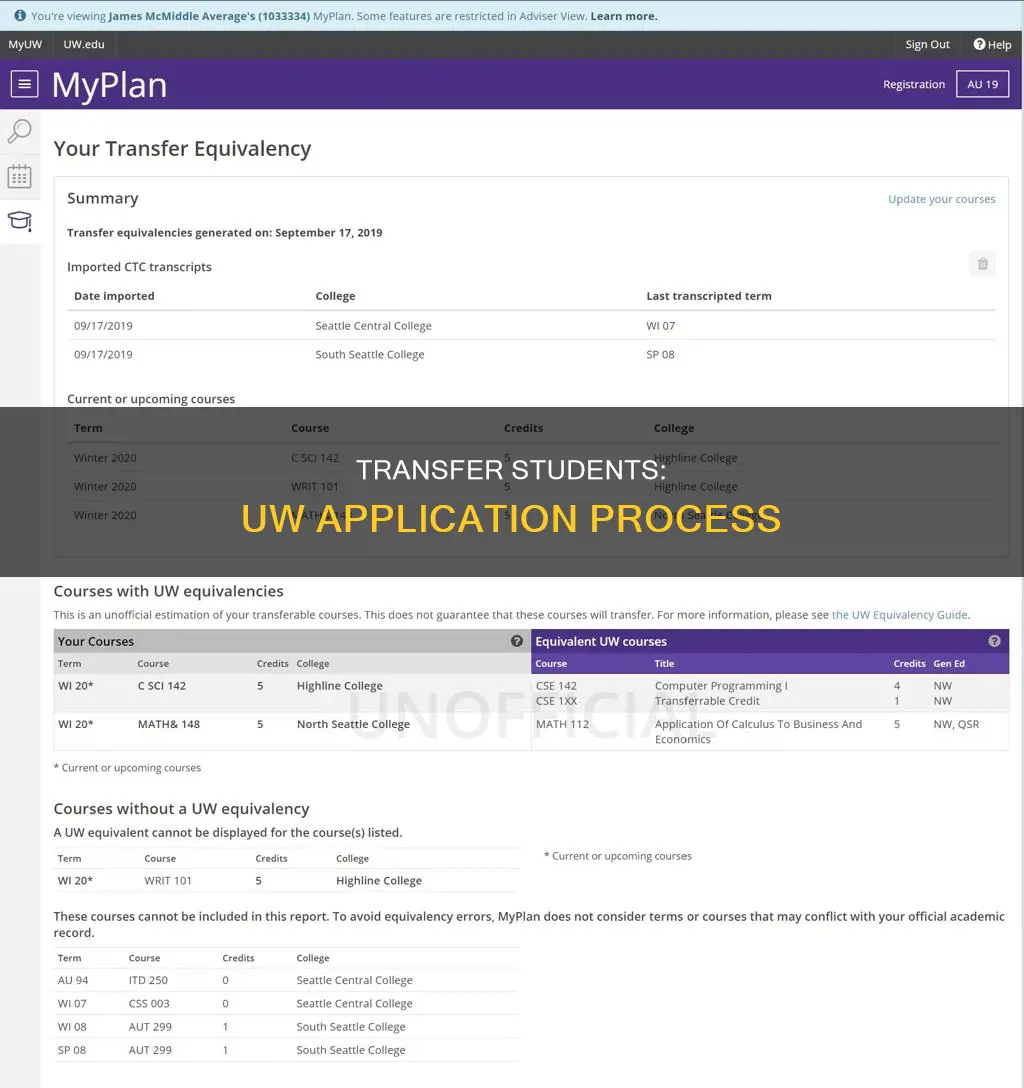Click the Last transcripted term column header
Screen dimensions: 1024x1088
point(708,296)
